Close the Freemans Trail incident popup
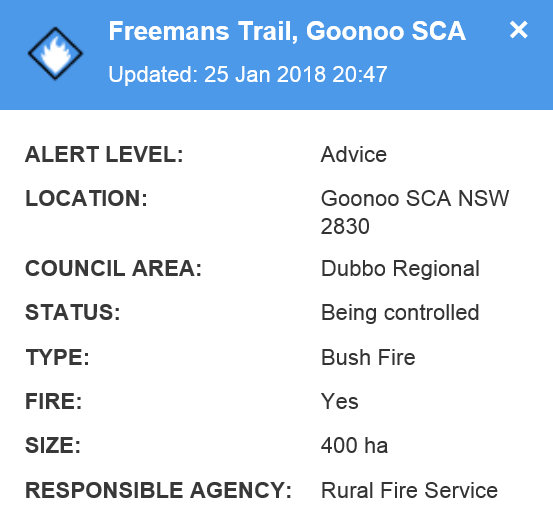553x521 pixels. pyautogui.click(x=518, y=30)
